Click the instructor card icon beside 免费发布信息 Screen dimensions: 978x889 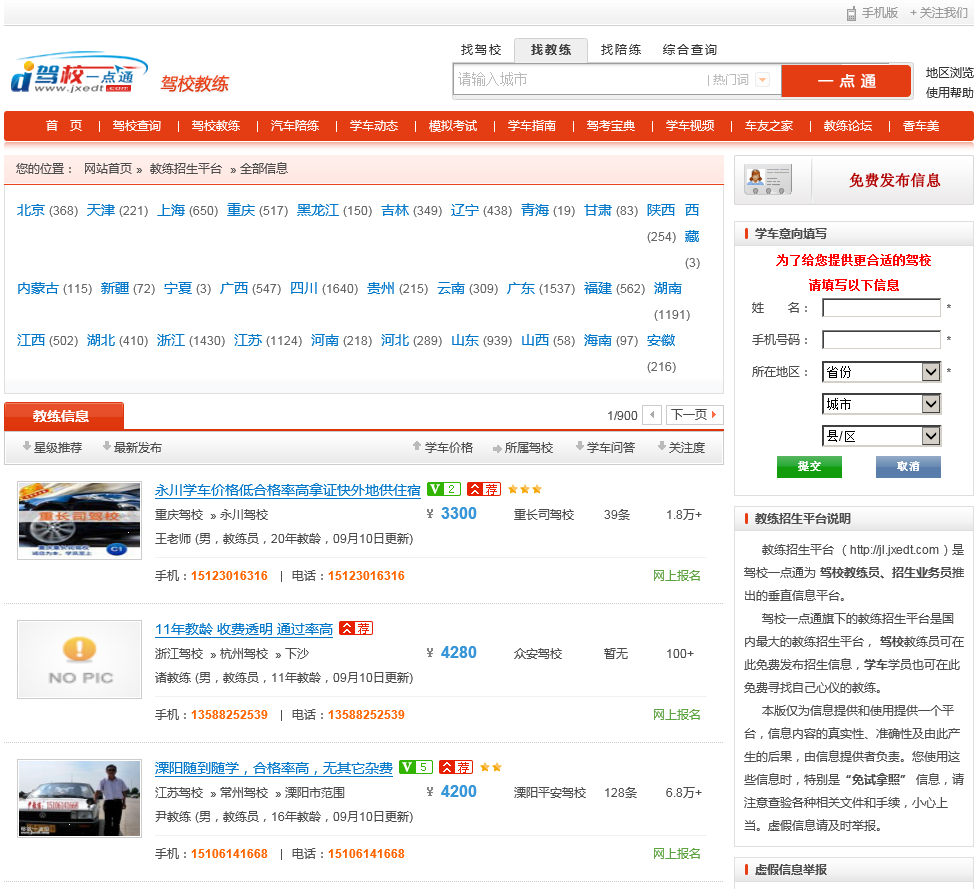pos(768,180)
